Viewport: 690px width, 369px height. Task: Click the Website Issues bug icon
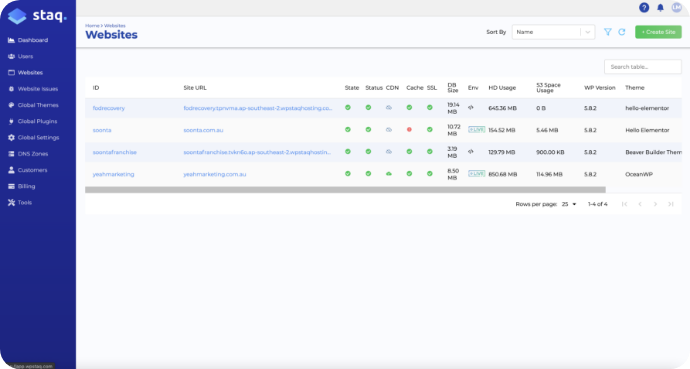[11, 89]
